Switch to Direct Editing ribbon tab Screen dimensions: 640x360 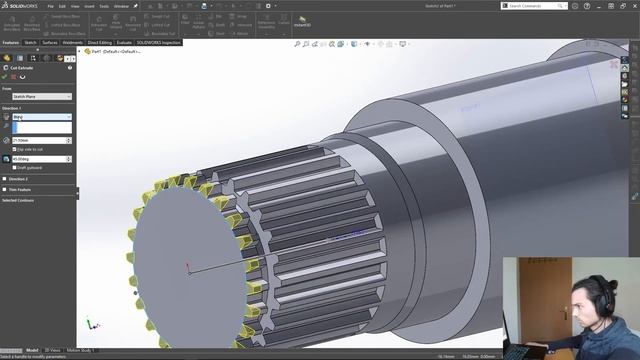[100, 42]
